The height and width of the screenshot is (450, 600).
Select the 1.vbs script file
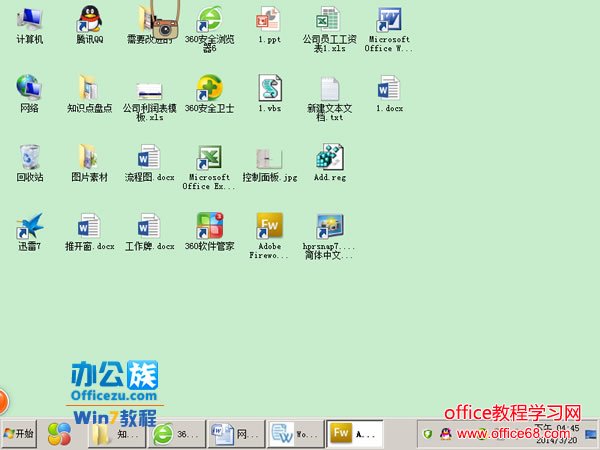click(x=269, y=94)
